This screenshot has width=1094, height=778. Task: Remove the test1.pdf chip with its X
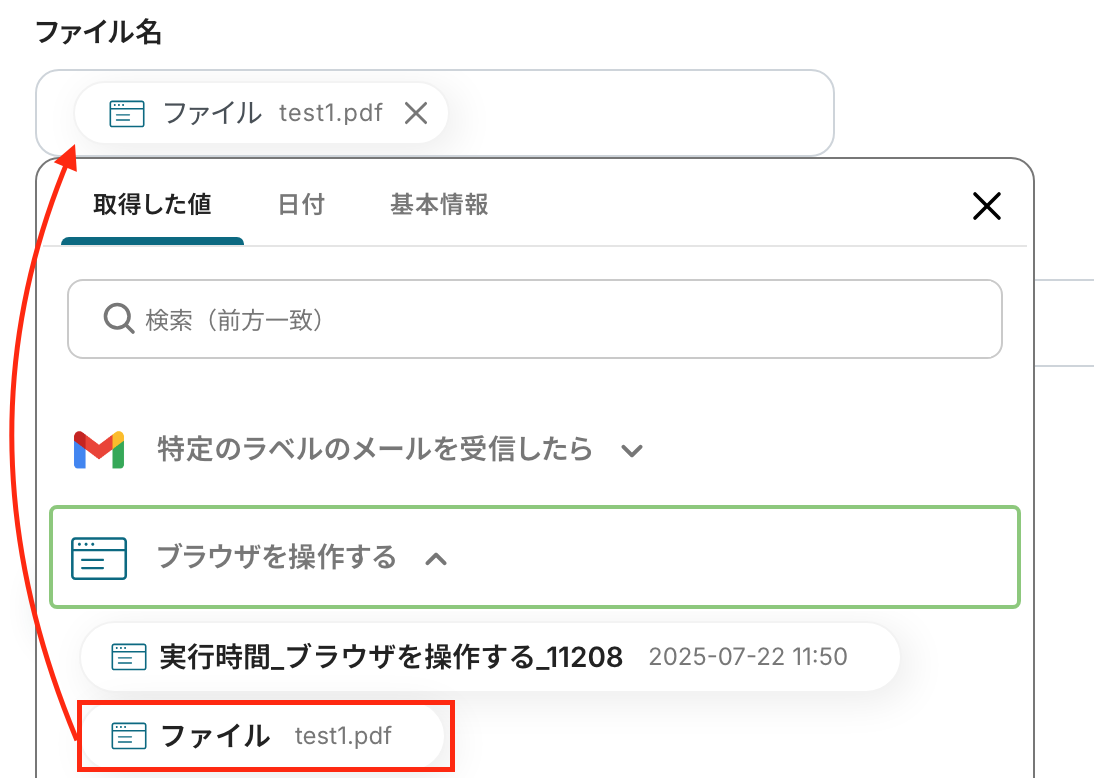(416, 113)
